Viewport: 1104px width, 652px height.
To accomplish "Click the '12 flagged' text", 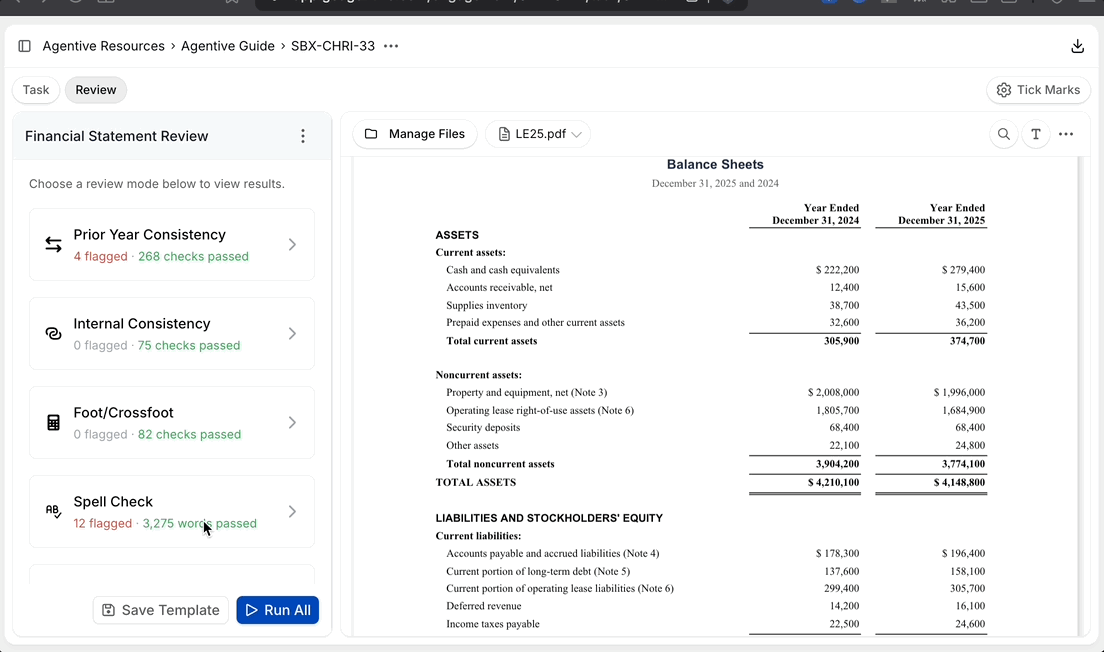I will coord(102,523).
